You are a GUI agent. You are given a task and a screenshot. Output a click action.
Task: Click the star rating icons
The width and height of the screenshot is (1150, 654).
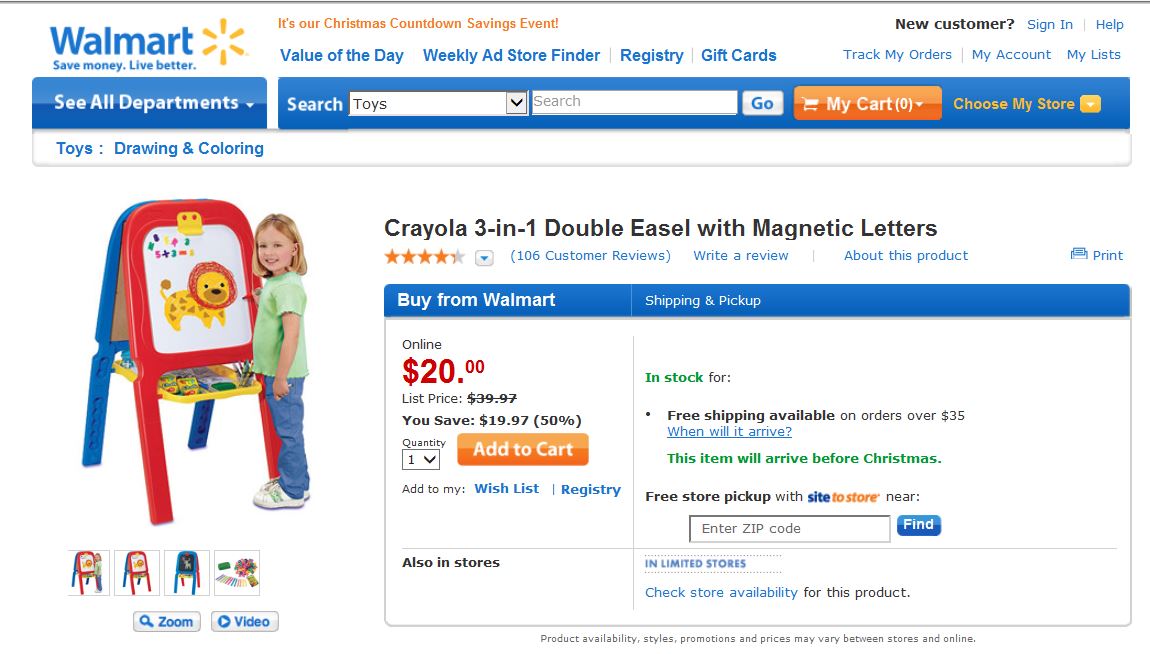(x=424, y=256)
